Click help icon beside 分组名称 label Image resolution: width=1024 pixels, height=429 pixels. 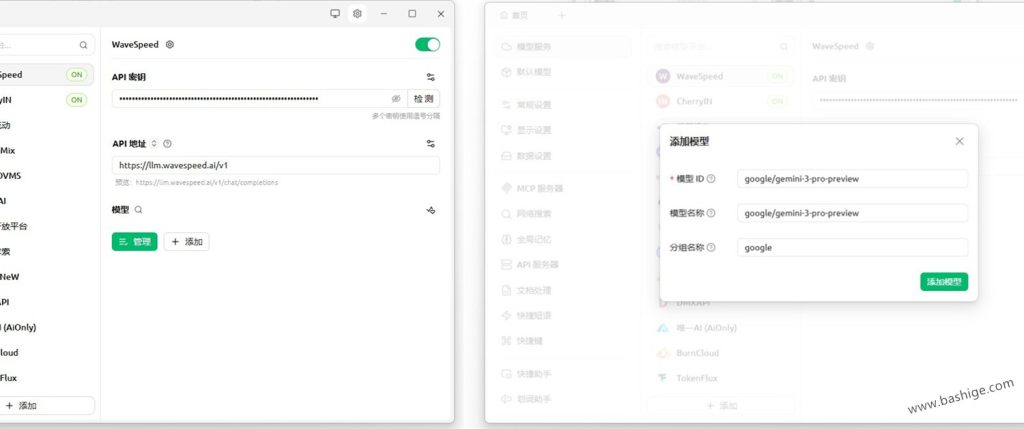[711, 247]
